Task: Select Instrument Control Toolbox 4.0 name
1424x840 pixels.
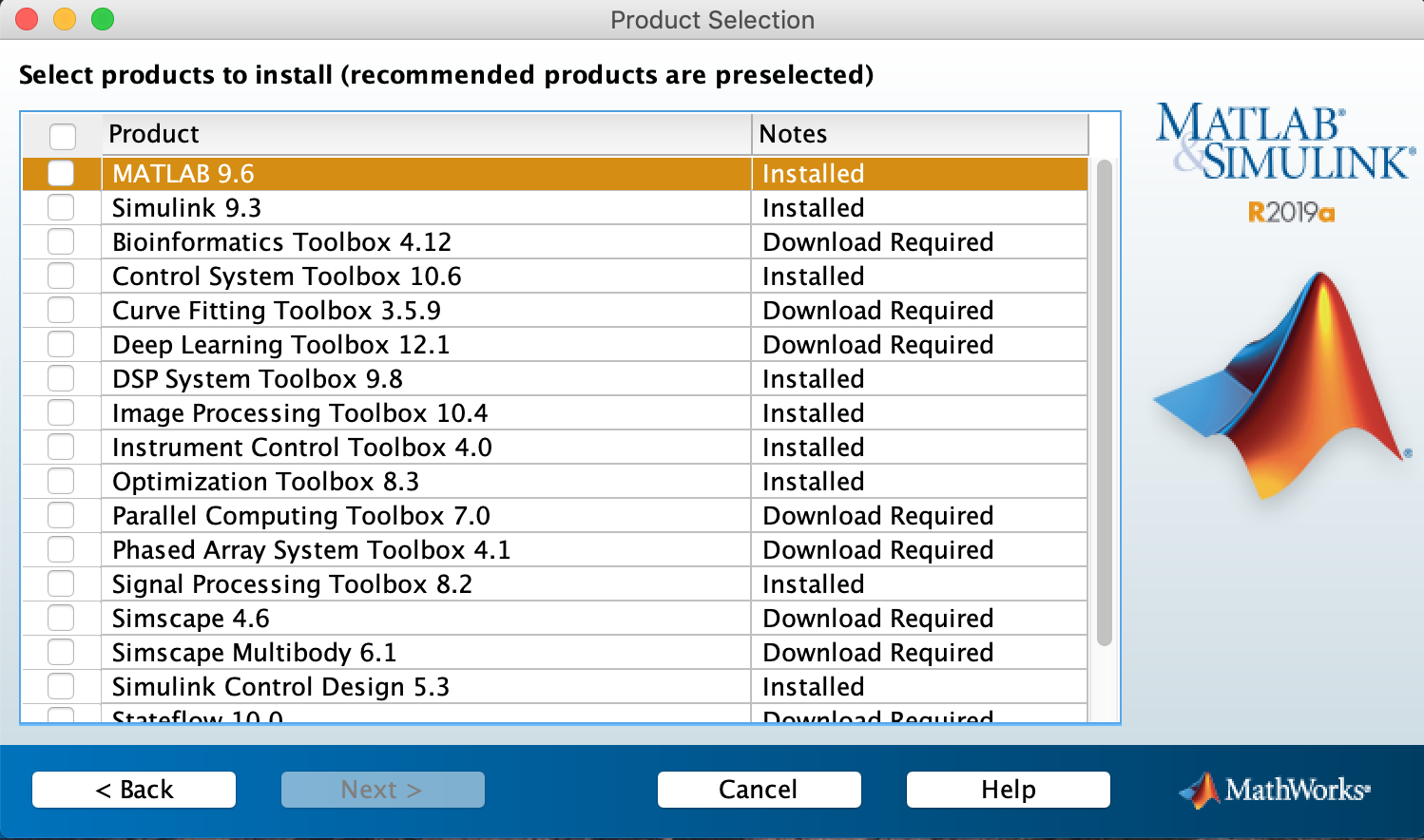Action: tap(302, 448)
